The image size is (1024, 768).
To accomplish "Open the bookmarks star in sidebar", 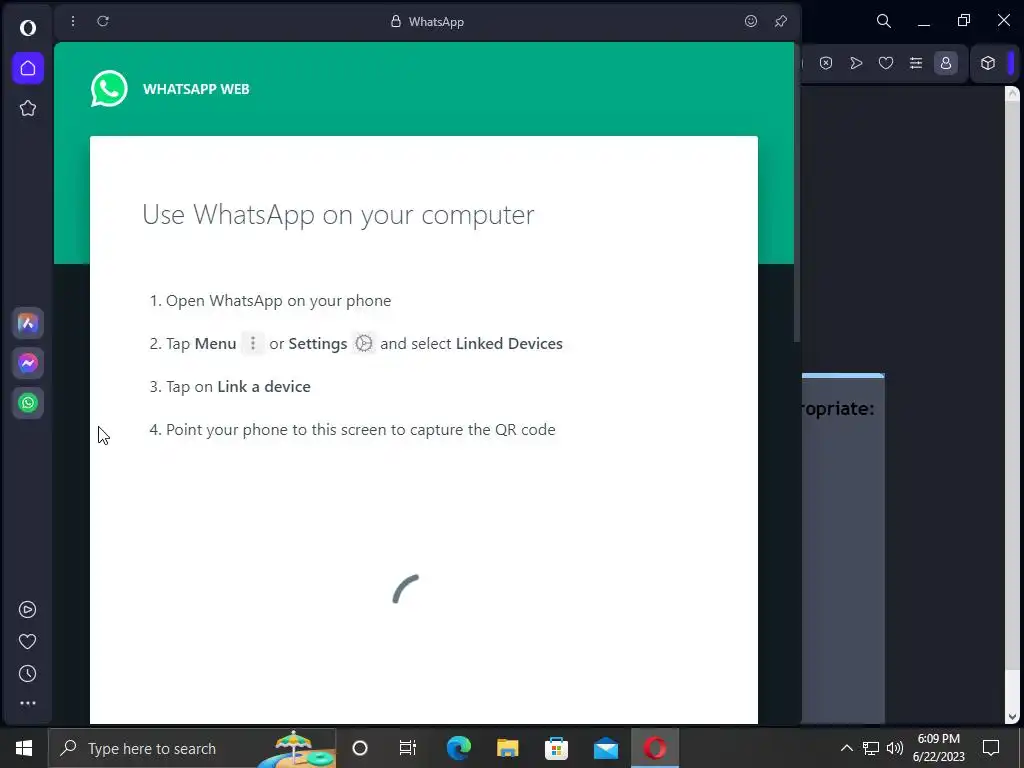I will [27, 108].
